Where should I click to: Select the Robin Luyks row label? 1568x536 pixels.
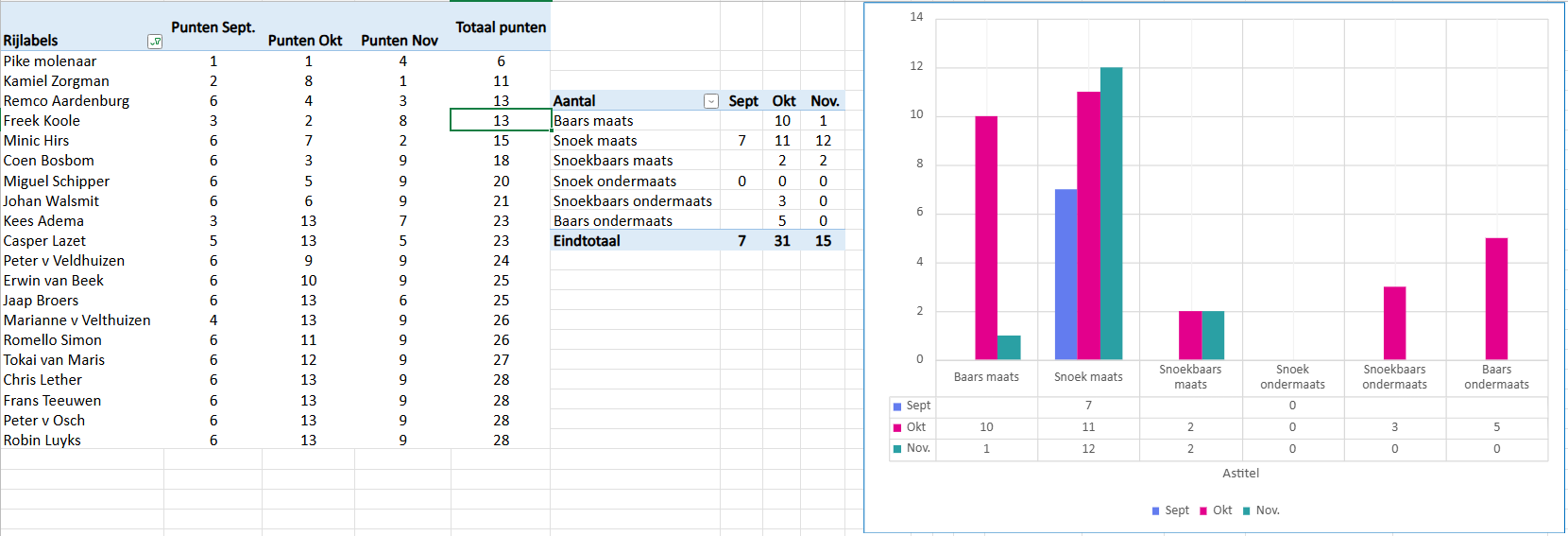coord(43,441)
